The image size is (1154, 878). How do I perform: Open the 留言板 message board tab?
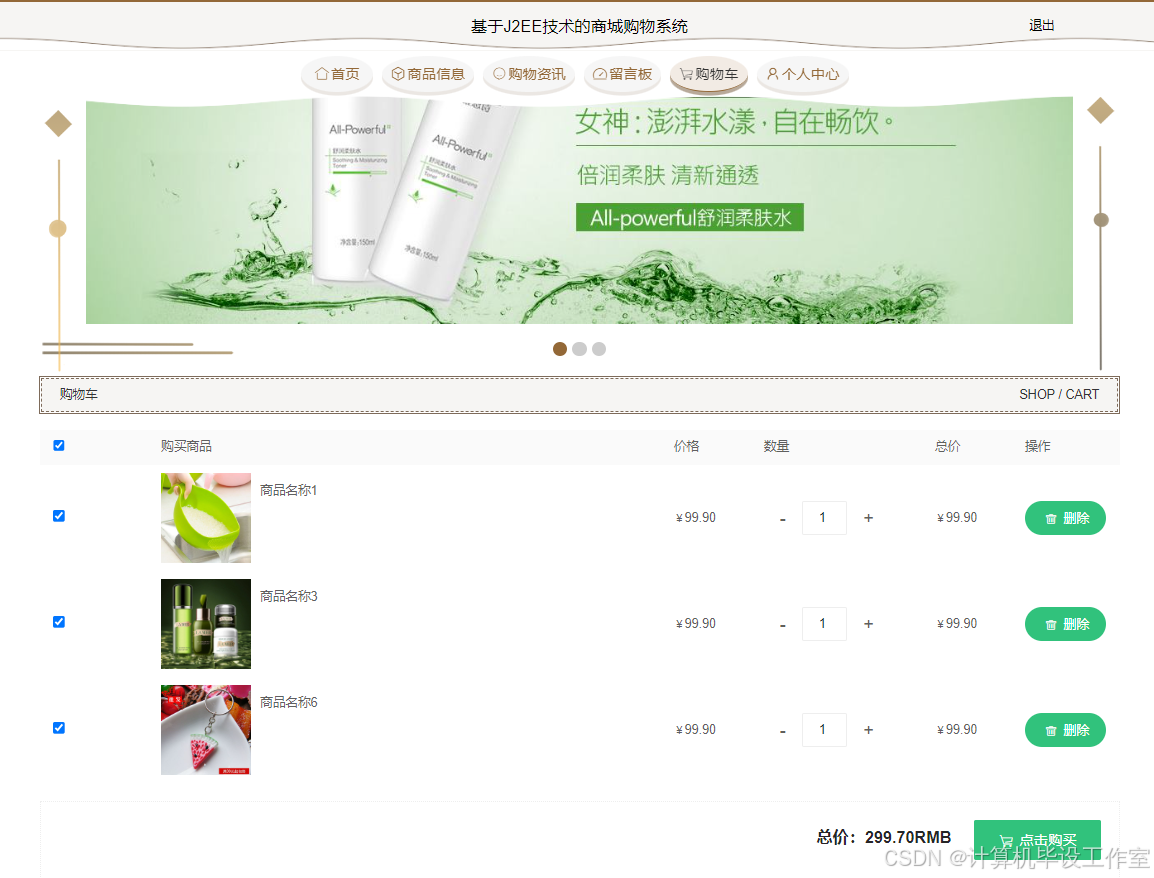(x=622, y=74)
